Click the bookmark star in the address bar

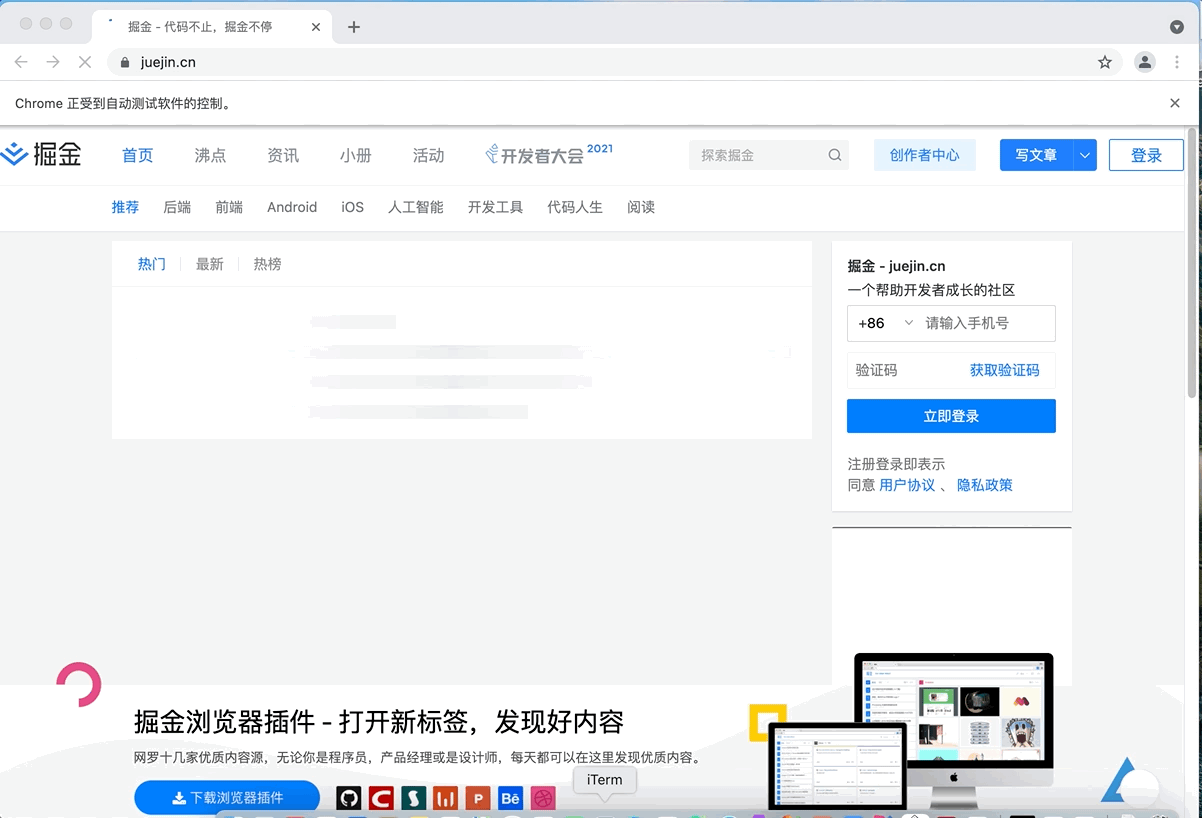tap(1105, 62)
